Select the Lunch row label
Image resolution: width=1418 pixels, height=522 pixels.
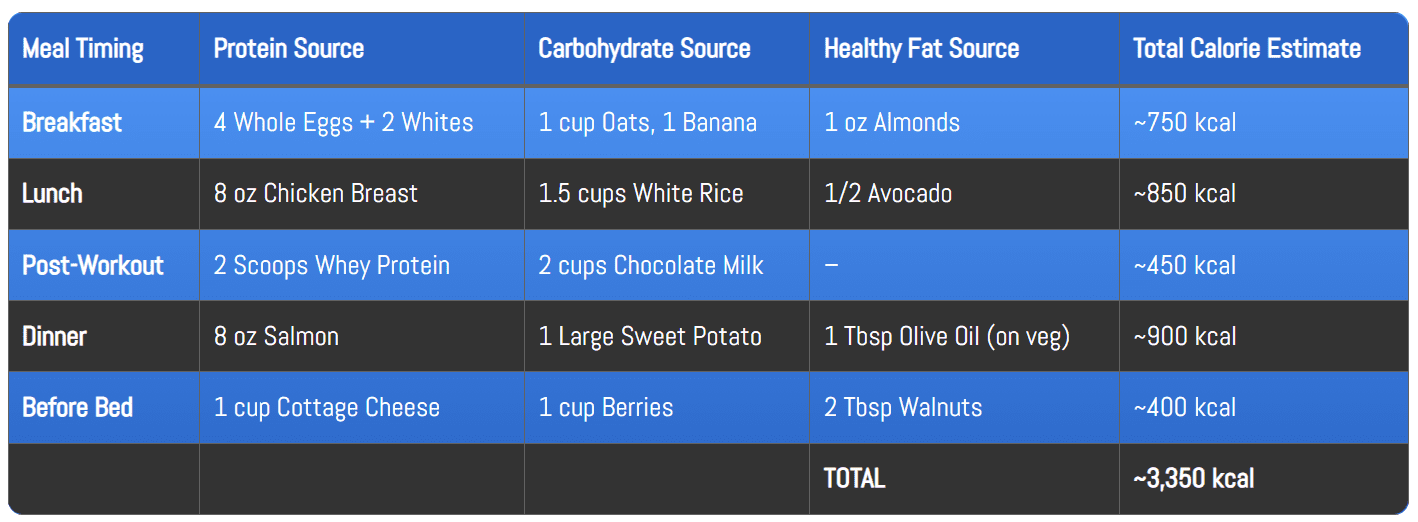[52, 194]
